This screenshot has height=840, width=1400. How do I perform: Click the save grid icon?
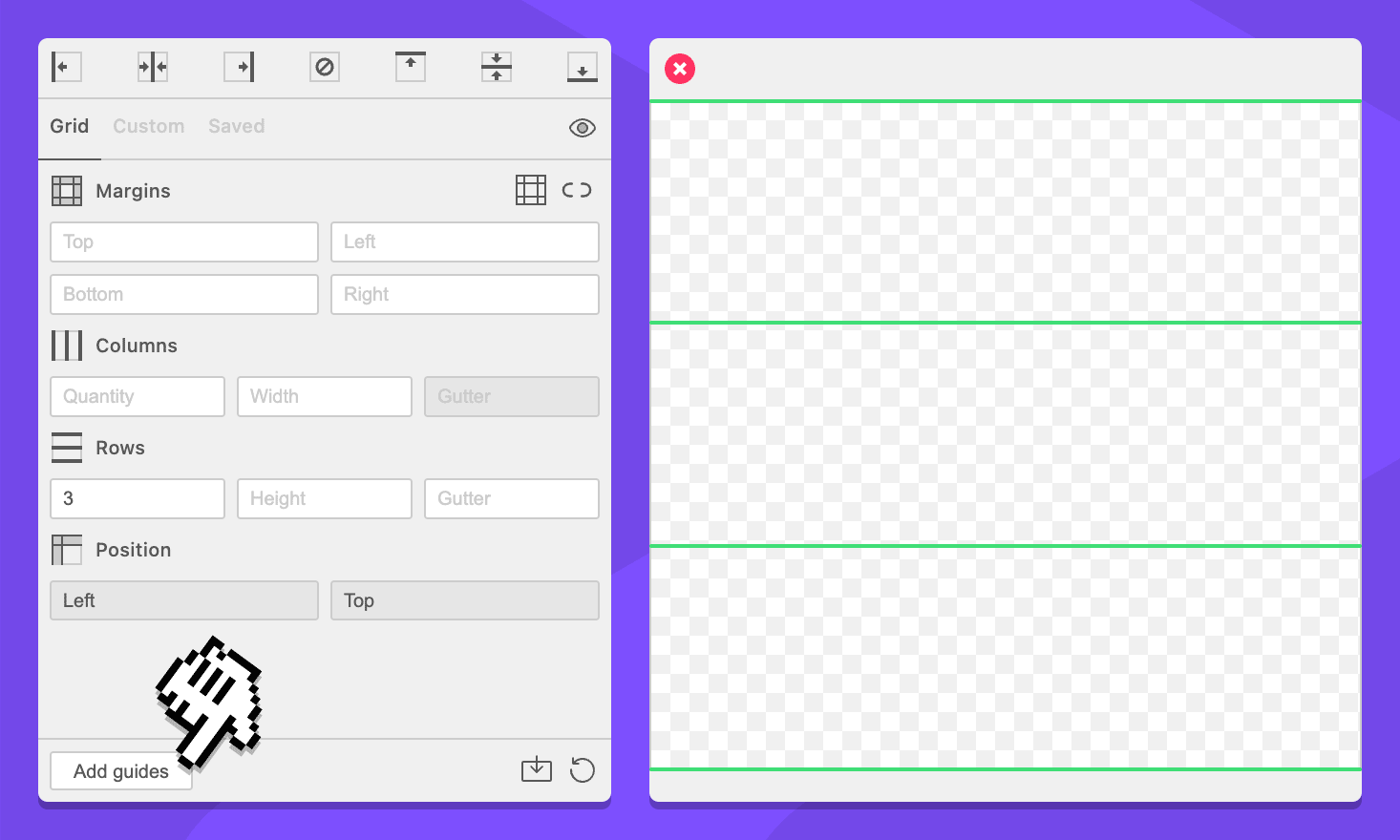point(537,769)
